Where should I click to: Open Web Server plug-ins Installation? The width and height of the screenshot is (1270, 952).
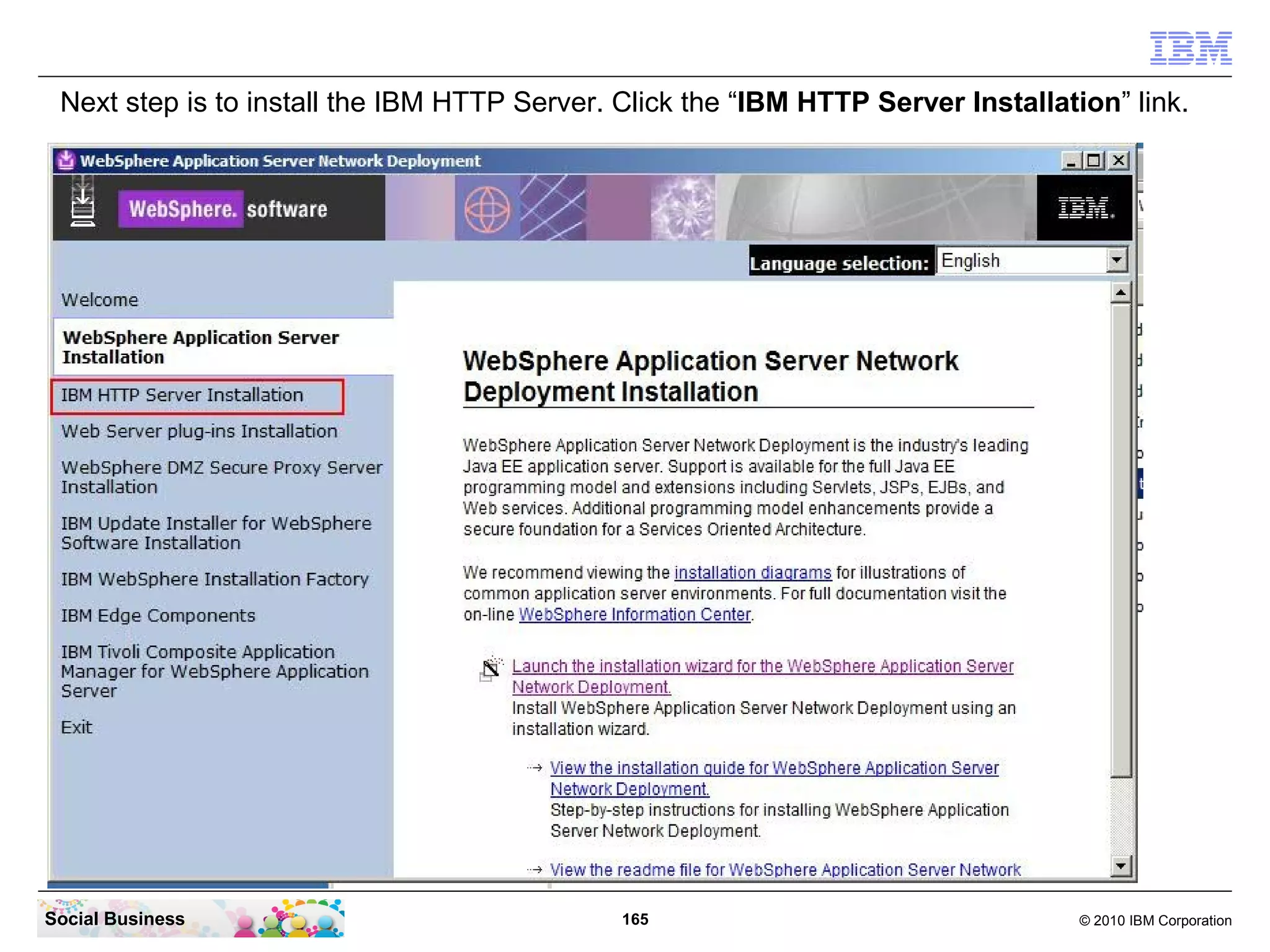tap(199, 431)
